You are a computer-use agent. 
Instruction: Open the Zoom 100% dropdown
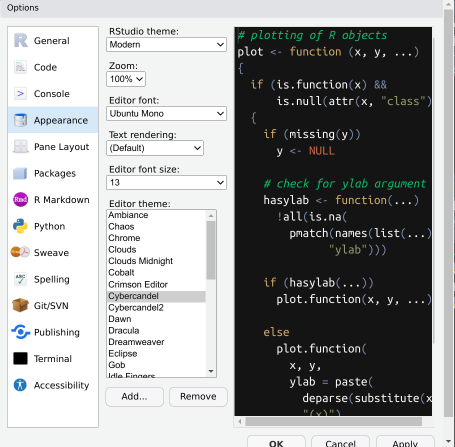coord(126,79)
